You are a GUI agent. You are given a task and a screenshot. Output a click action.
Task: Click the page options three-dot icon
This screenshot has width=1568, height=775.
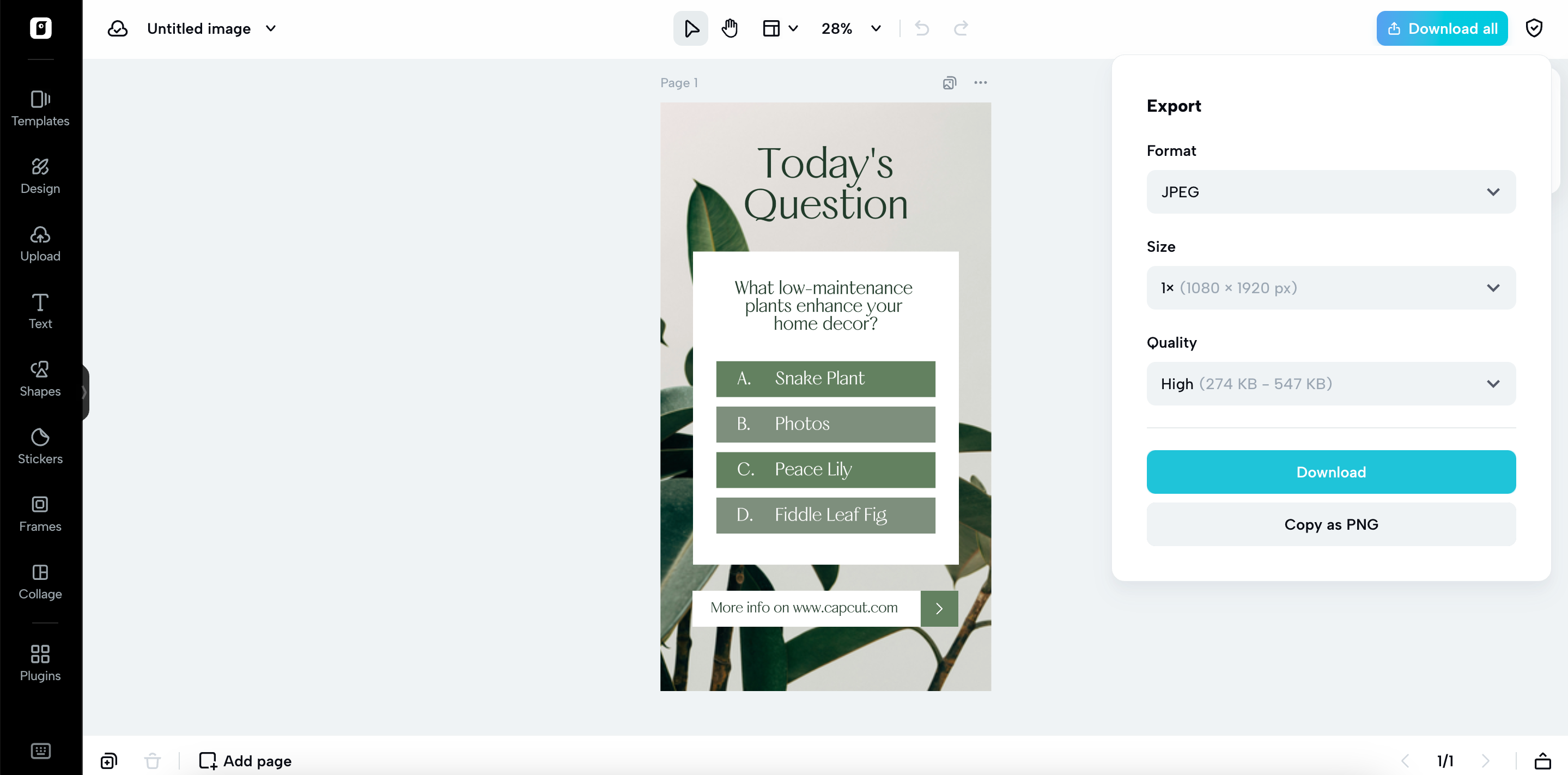tap(980, 83)
